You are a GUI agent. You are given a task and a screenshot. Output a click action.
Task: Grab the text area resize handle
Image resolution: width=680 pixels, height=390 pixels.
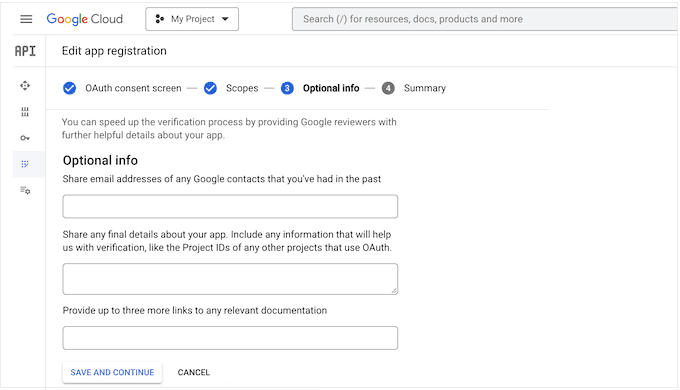coord(394,291)
